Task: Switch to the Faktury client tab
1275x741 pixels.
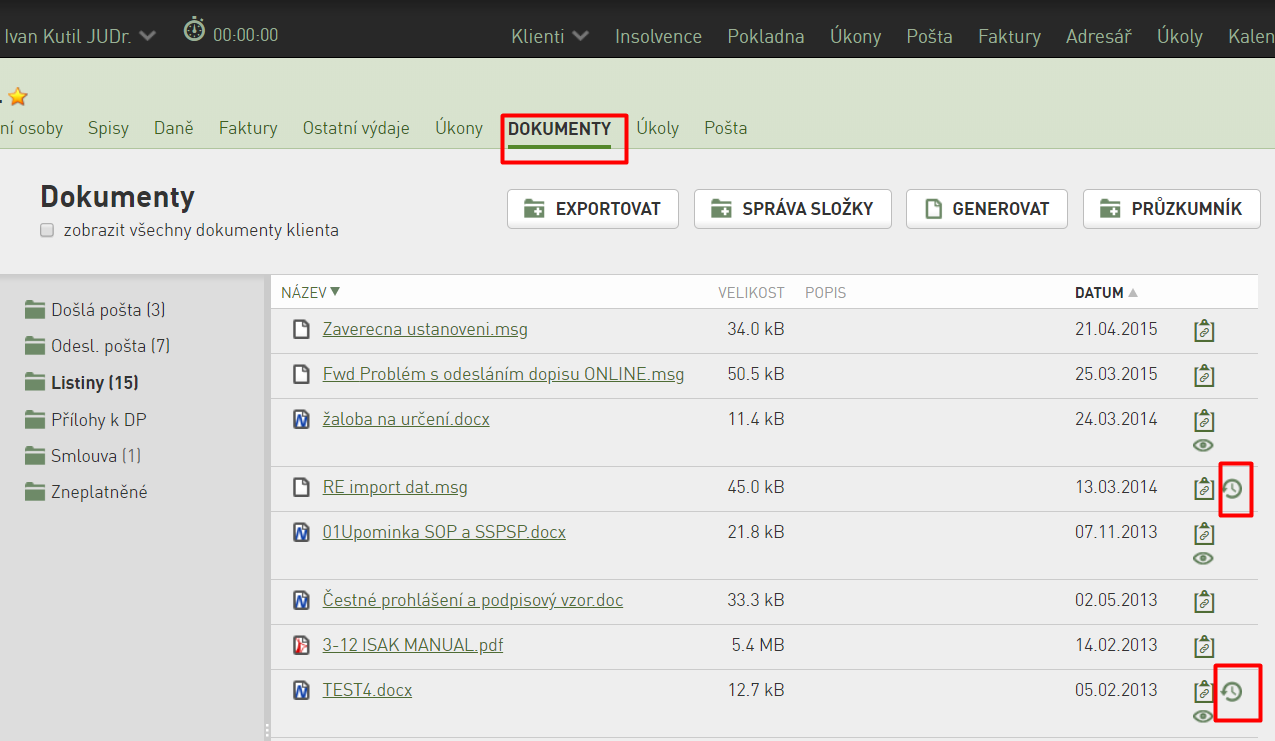Action: (x=248, y=128)
